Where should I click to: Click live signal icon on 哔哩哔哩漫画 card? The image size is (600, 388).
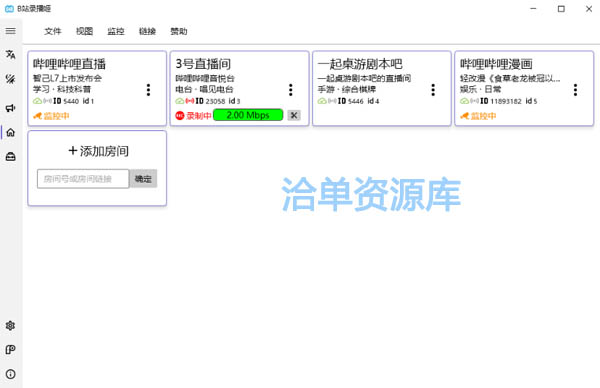coord(474,101)
